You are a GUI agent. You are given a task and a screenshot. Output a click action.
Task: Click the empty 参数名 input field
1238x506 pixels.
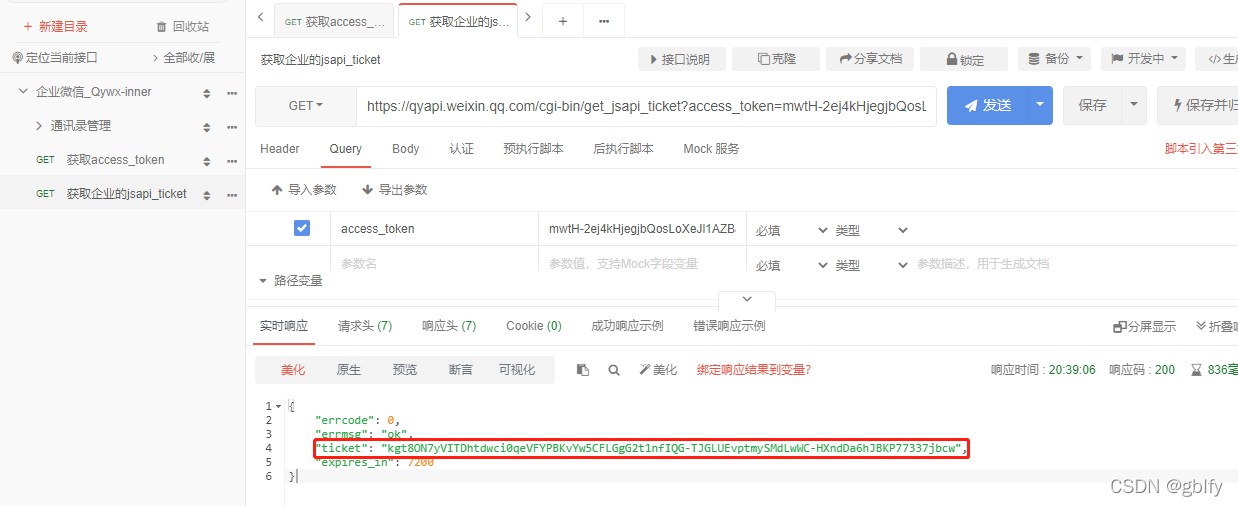click(434, 264)
